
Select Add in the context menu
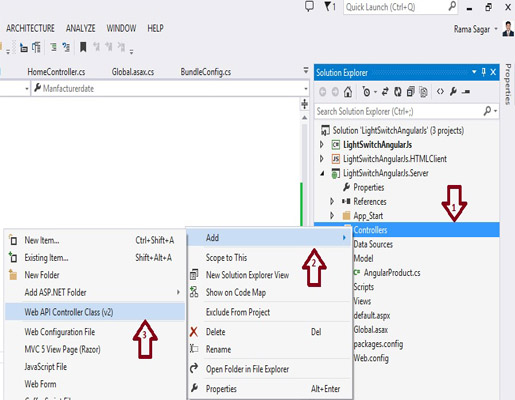268,238
